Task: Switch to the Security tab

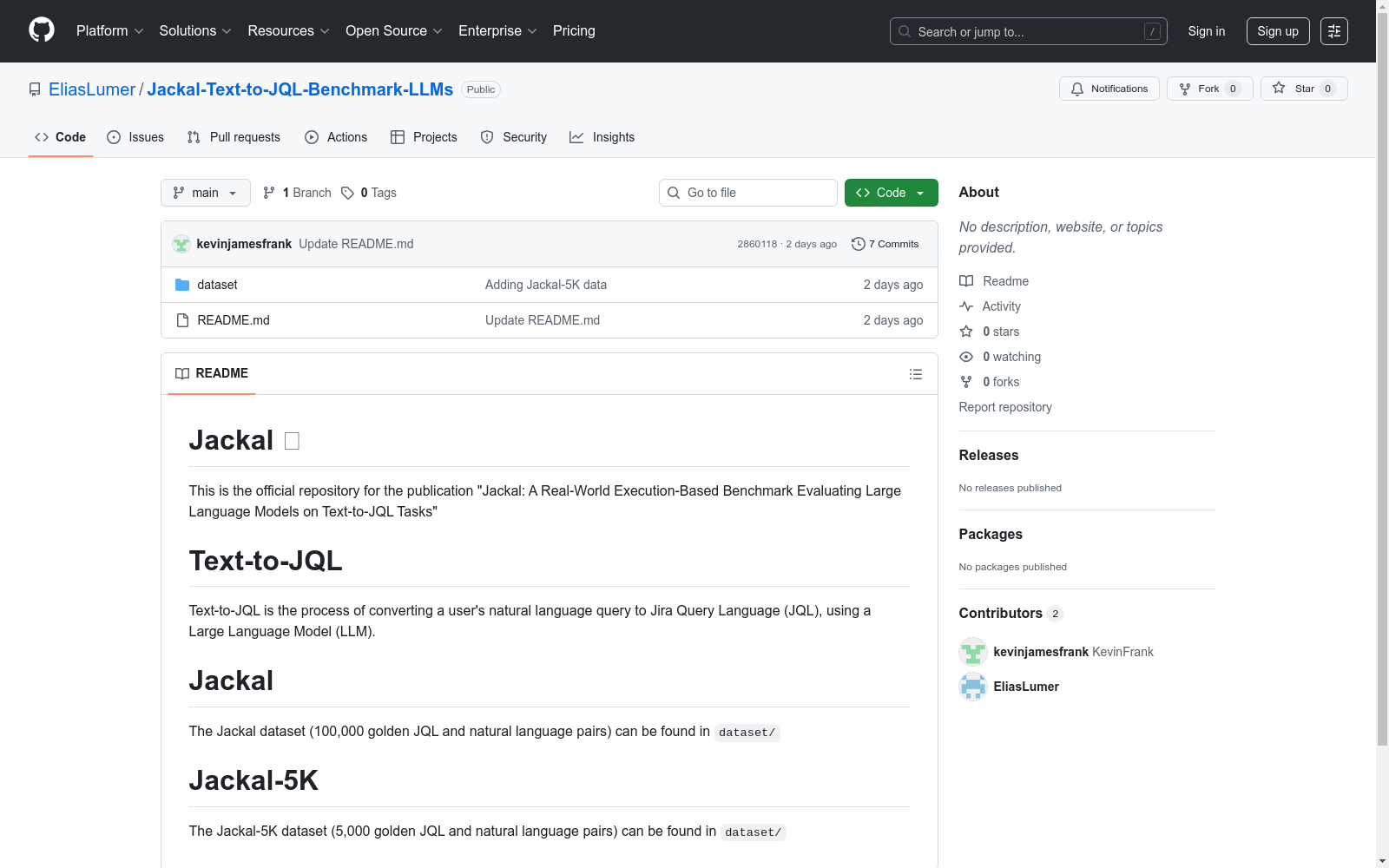Action: pyautogui.click(x=514, y=137)
